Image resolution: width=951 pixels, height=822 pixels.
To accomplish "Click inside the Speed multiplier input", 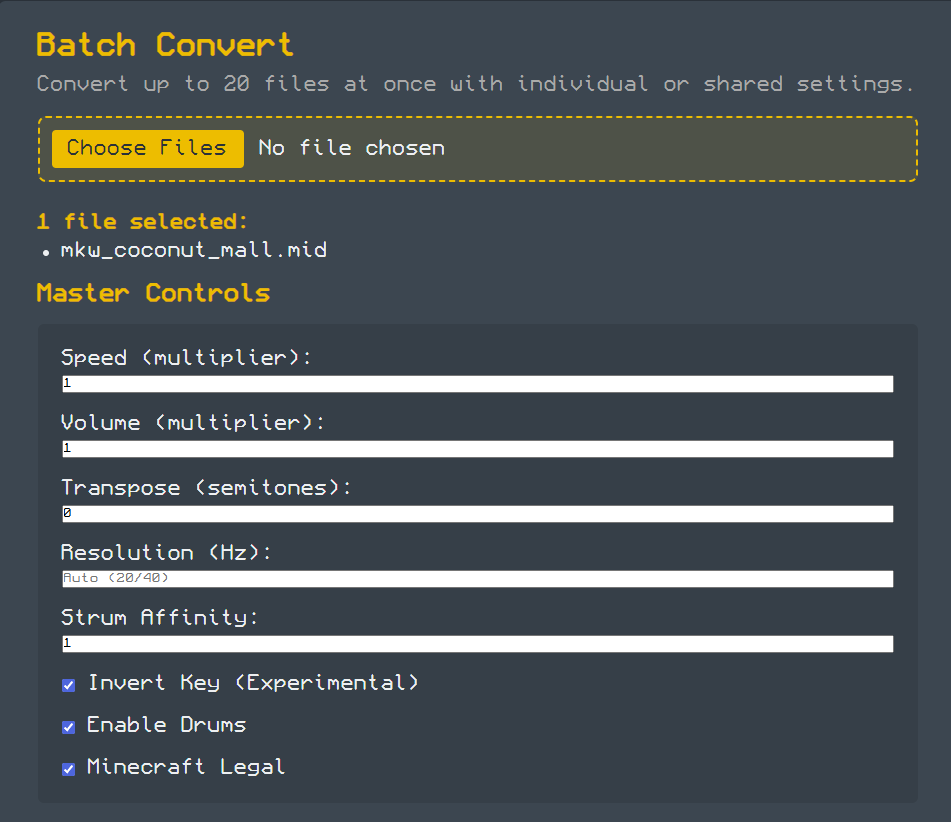I will [x=477, y=383].
